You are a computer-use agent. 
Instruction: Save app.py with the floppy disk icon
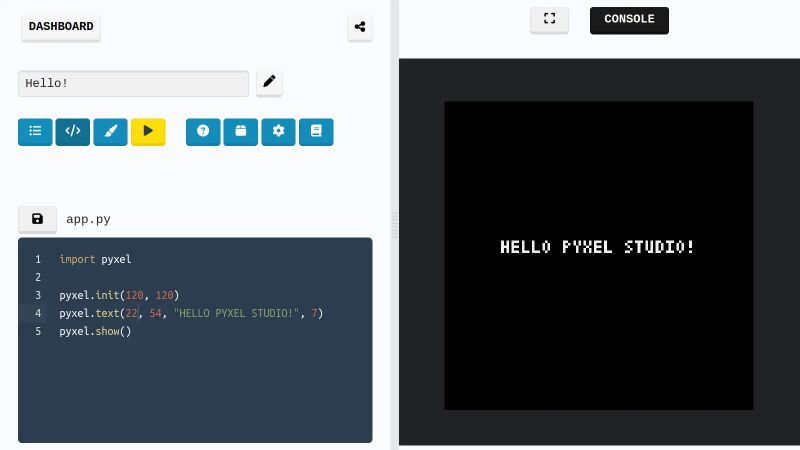[37, 219]
